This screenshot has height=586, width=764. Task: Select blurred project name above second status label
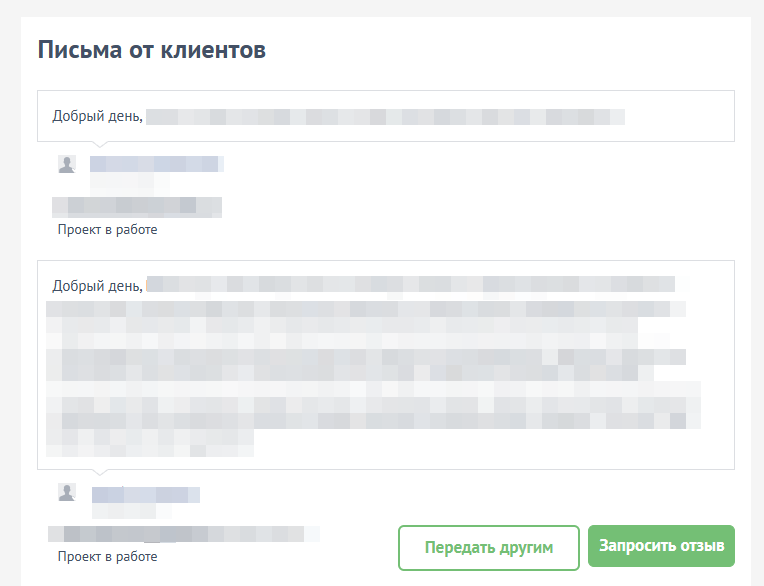(185, 534)
